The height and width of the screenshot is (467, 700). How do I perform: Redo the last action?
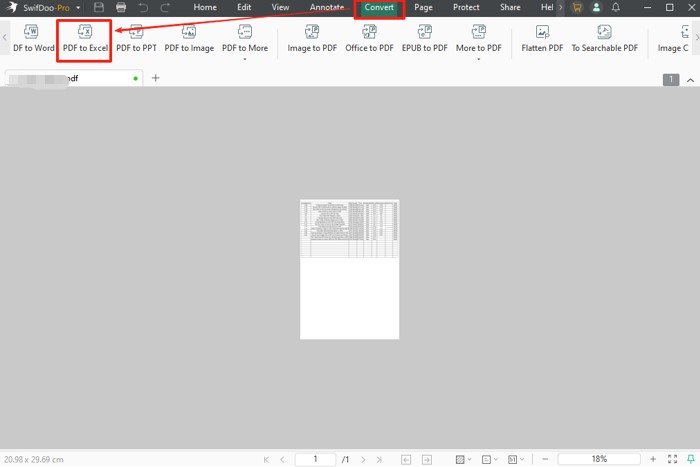tap(165, 7)
